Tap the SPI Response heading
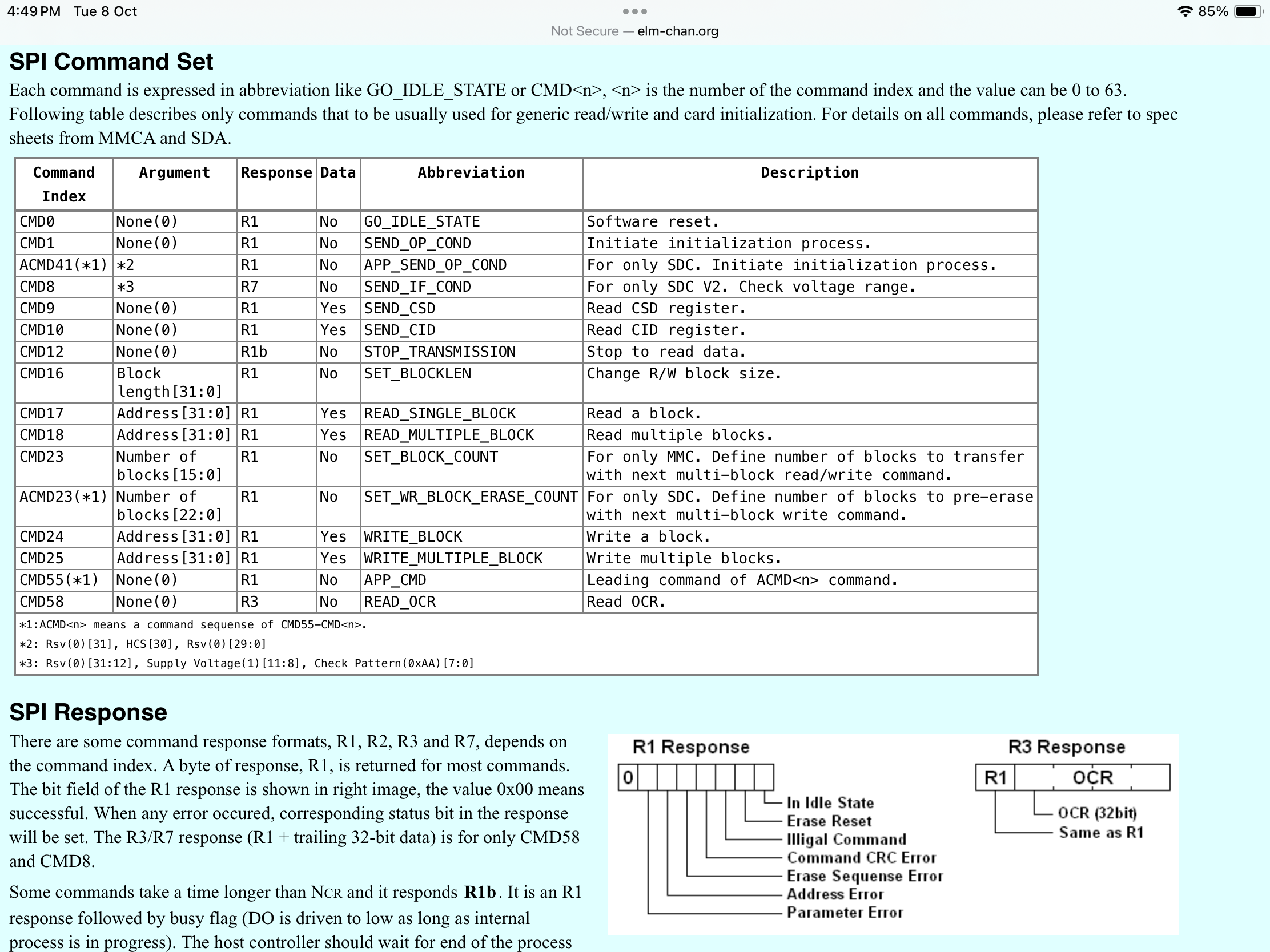 [88, 712]
